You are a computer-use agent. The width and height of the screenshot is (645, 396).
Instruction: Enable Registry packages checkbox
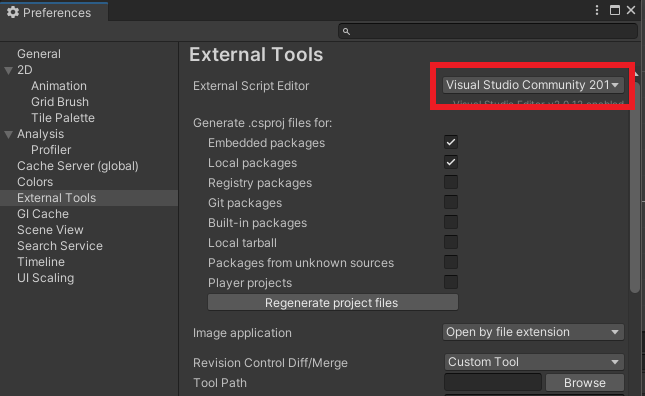pos(451,182)
